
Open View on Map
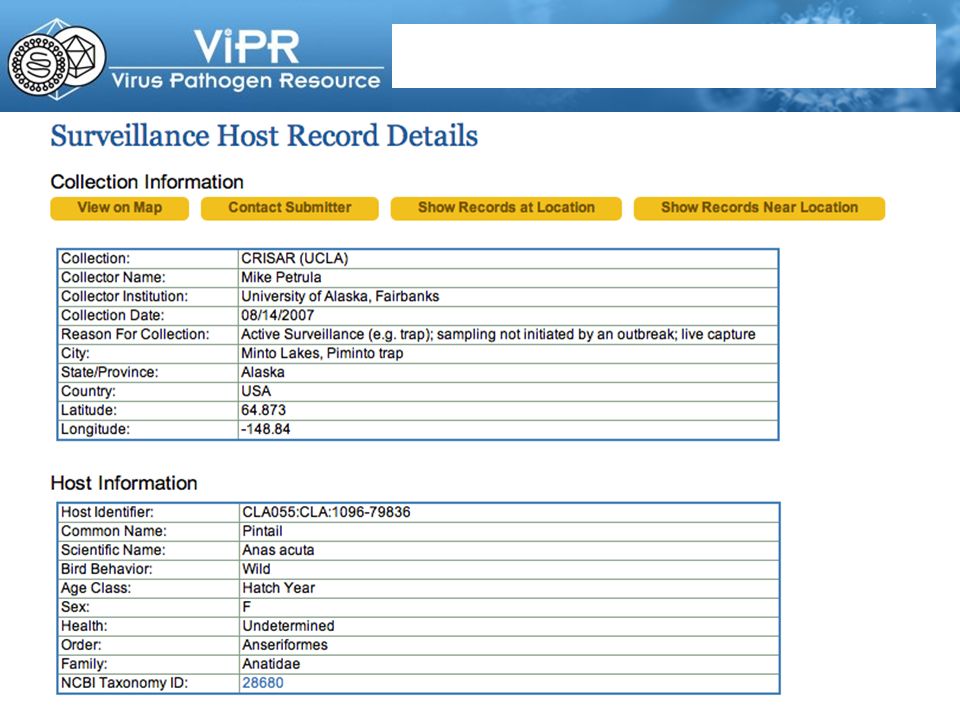point(119,208)
